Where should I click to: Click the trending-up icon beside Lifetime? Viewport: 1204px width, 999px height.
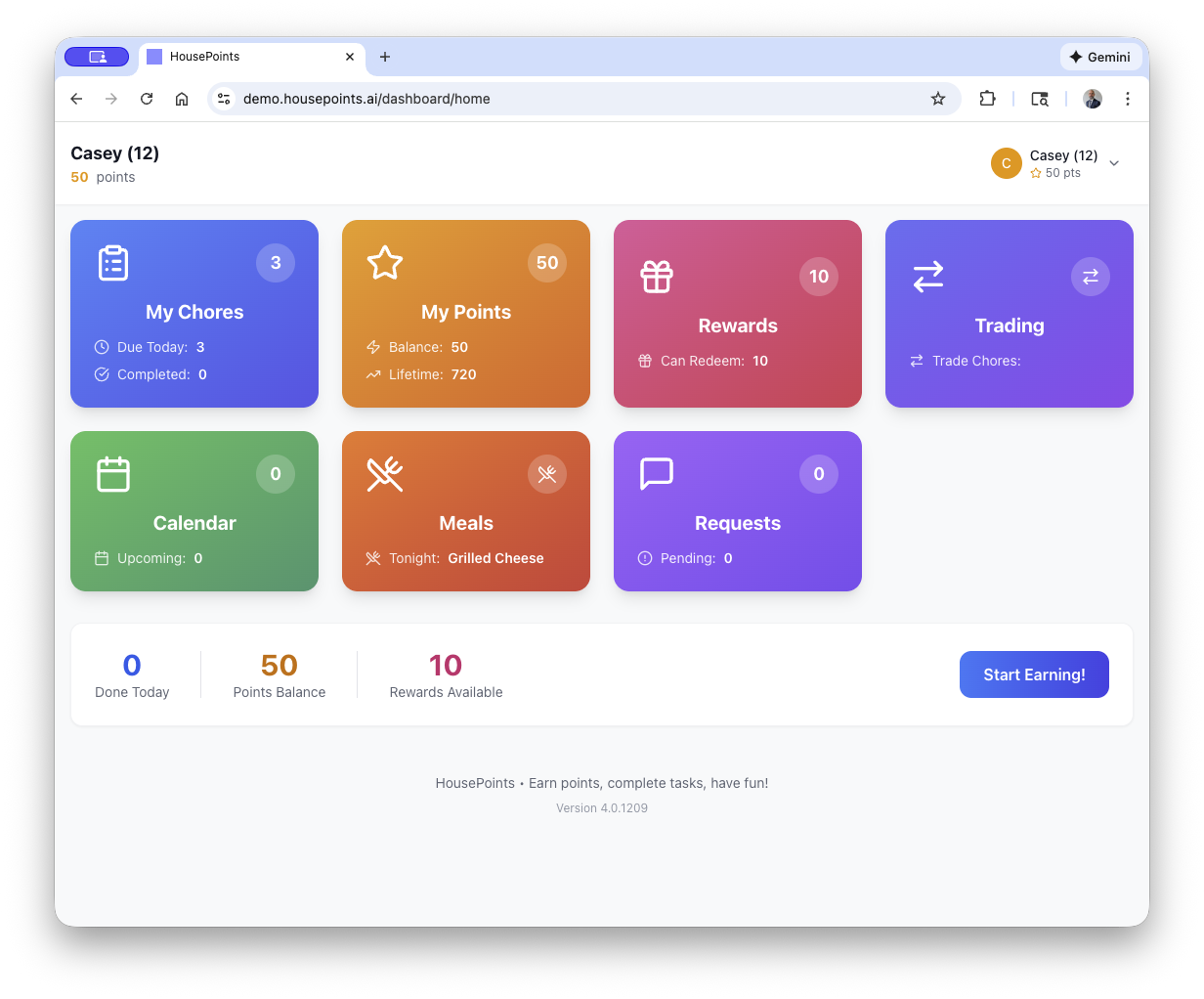(373, 374)
